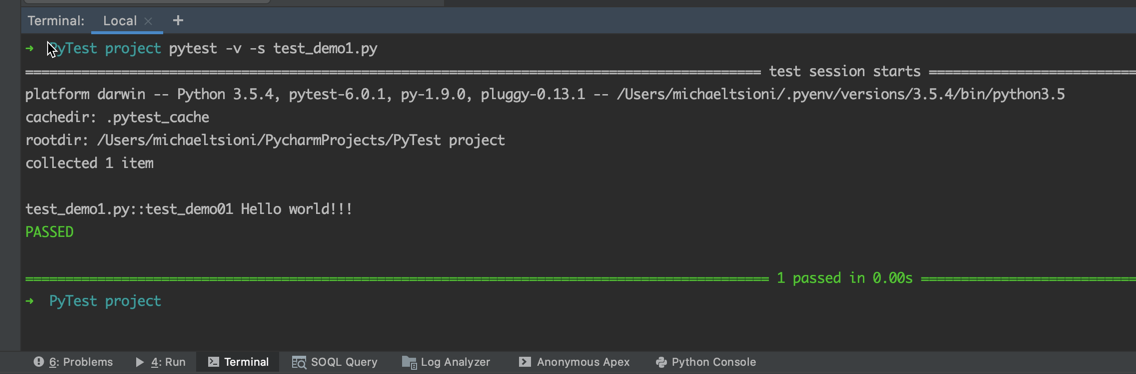Select the Local terminal tab

pyautogui.click(x=120, y=20)
